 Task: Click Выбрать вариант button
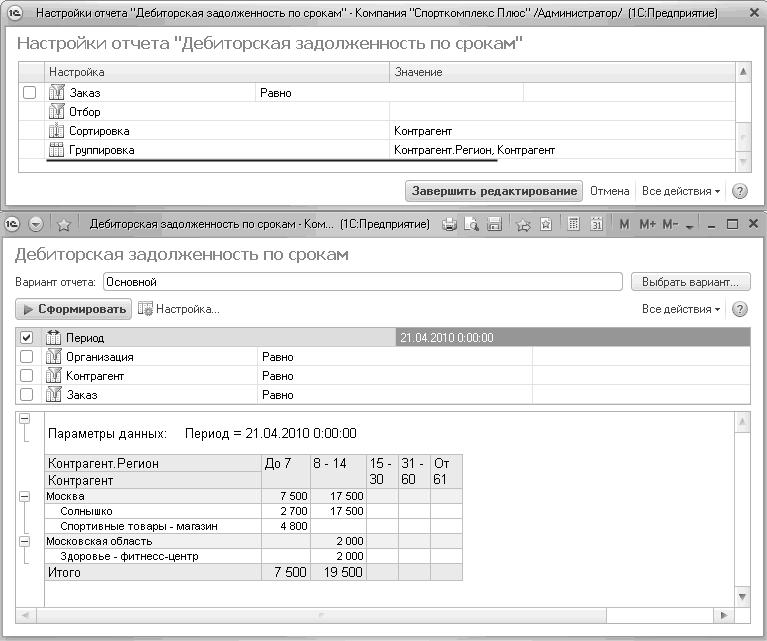tap(690, 282)
